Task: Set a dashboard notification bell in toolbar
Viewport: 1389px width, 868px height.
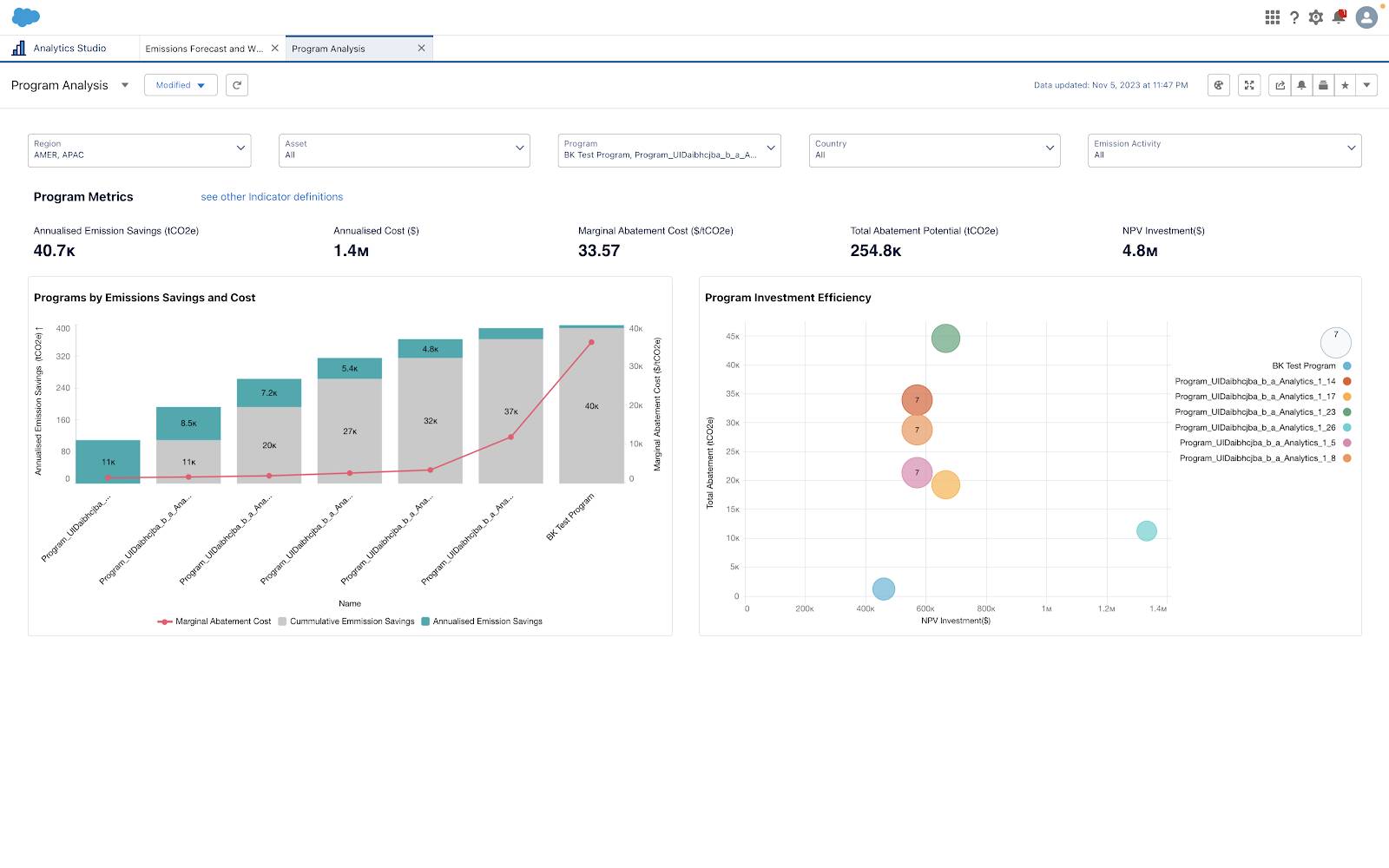Action: [1301, 85]
